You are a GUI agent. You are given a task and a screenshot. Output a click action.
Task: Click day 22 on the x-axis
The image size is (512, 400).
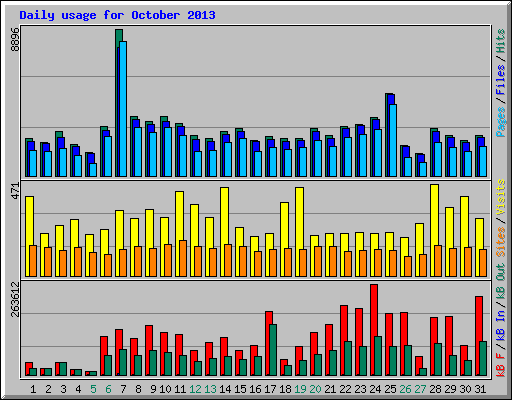(x=345, y=389)
